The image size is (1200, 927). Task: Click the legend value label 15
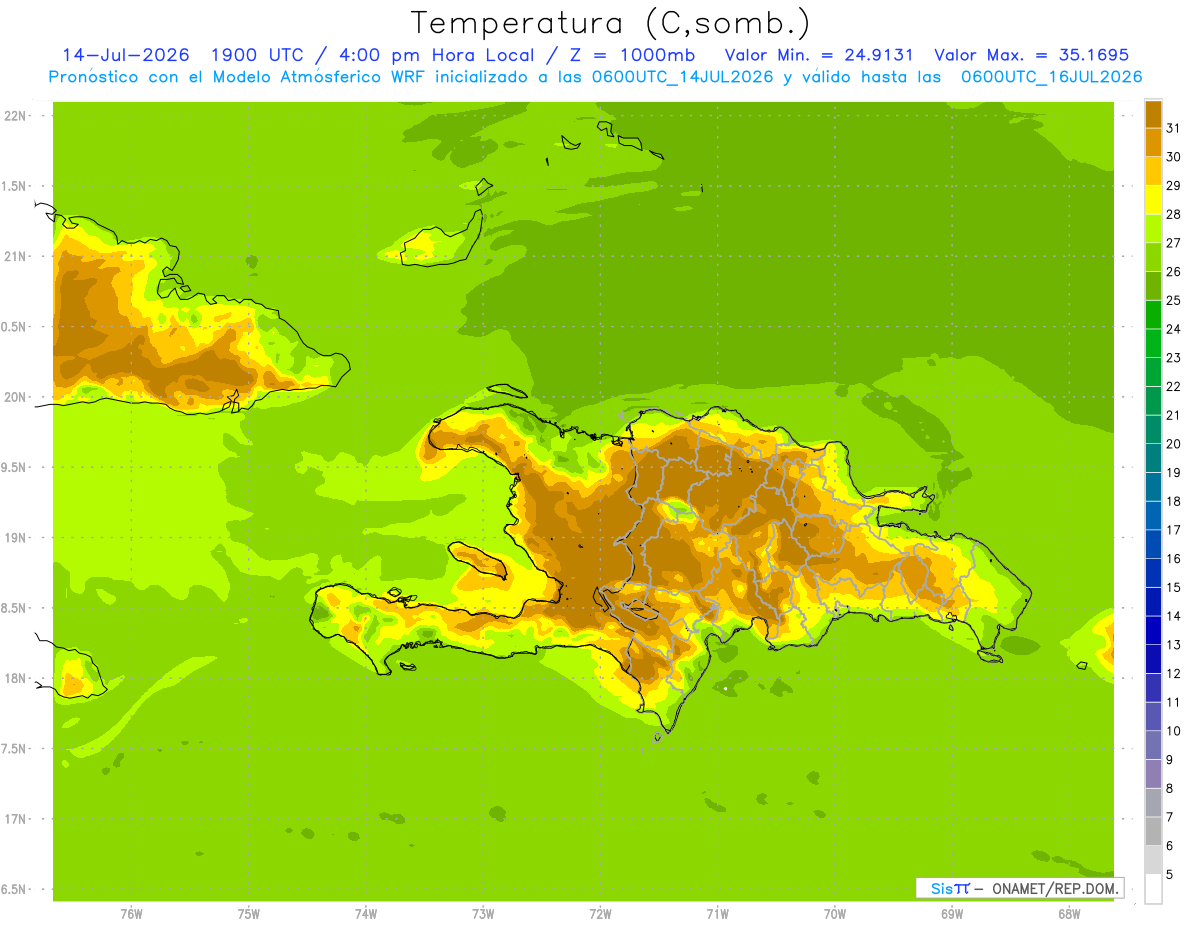tap(1173, 587)
